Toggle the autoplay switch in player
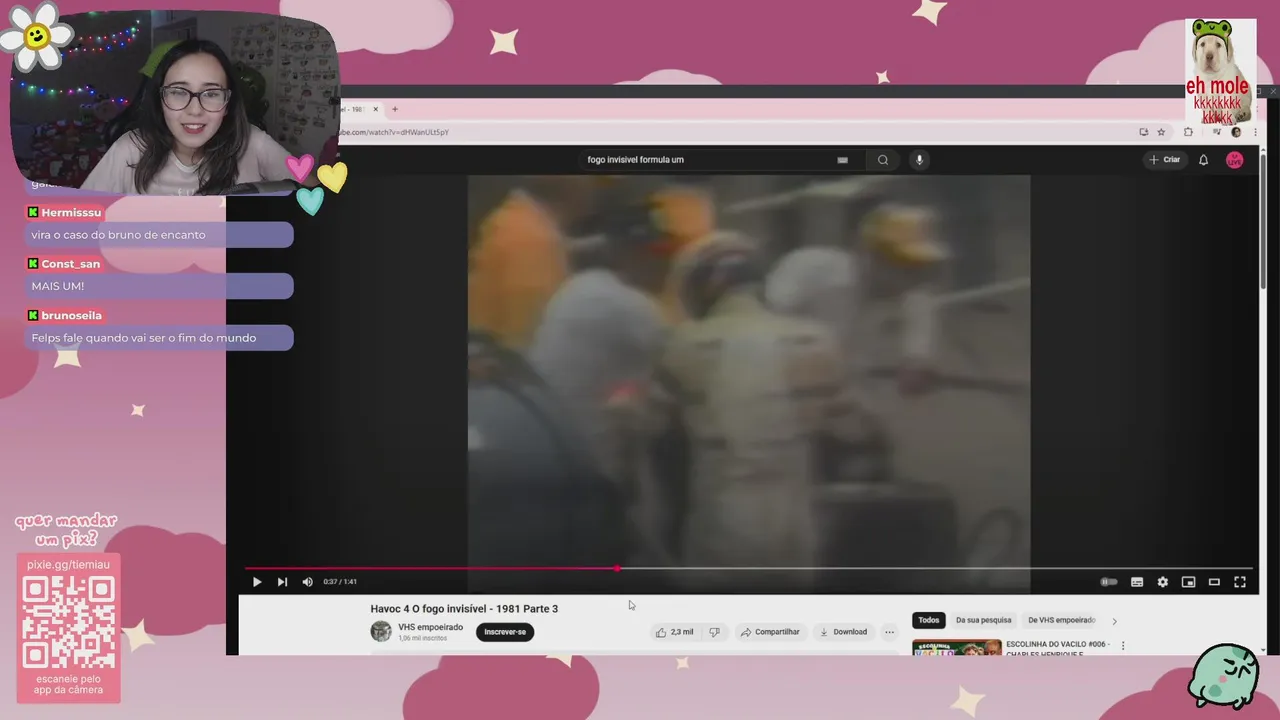The image size is (1280, 720). 1109,582
